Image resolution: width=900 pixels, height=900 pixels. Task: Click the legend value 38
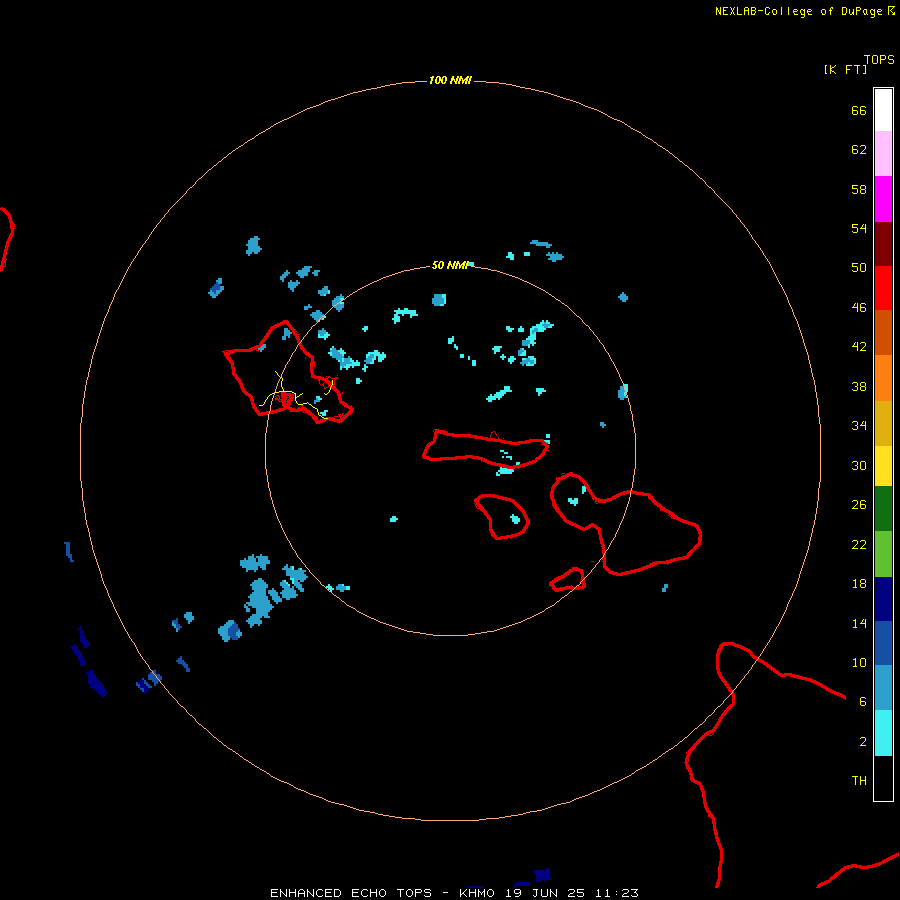(x=859, y=386)
